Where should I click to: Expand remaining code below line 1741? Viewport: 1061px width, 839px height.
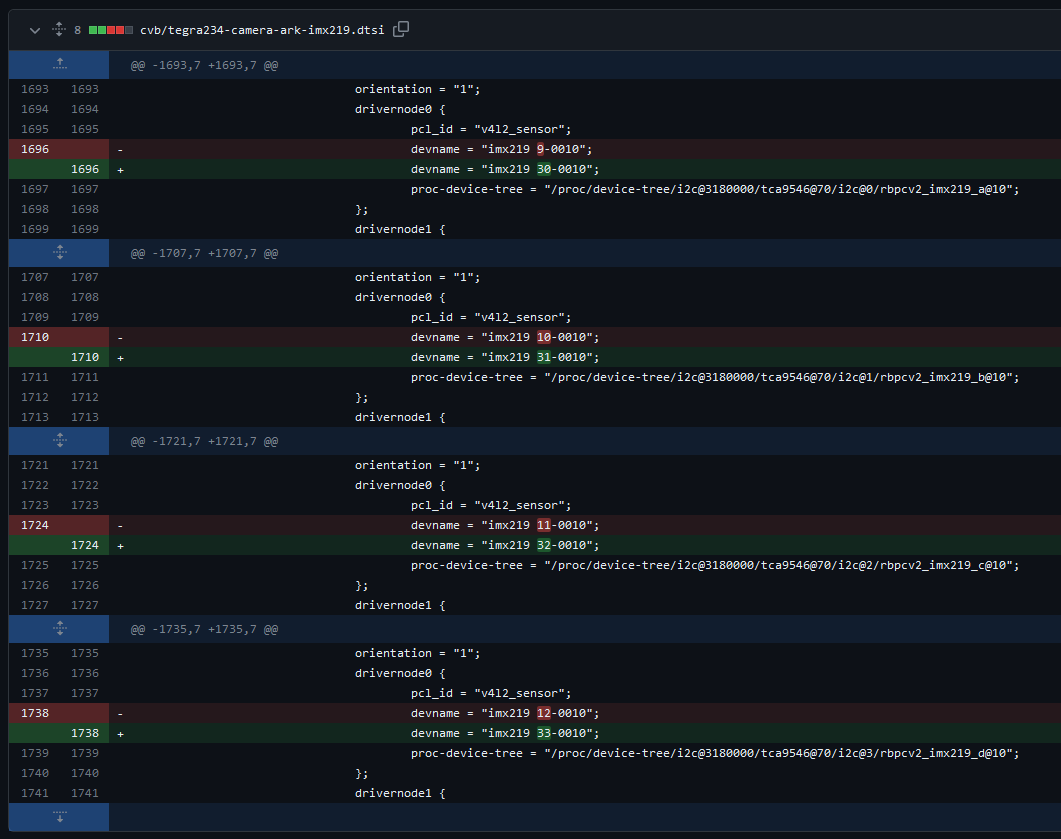pyautogui.click(x=58, y=817)
